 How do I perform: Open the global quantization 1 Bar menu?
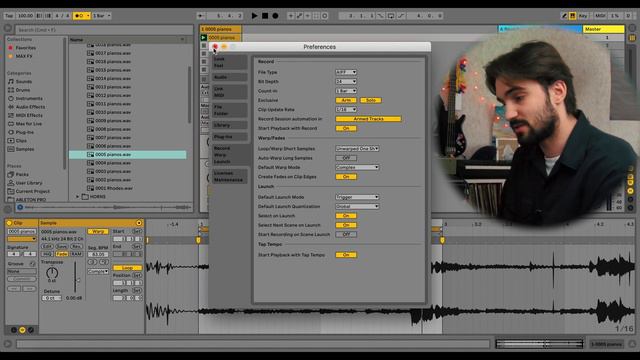point(102,16)
